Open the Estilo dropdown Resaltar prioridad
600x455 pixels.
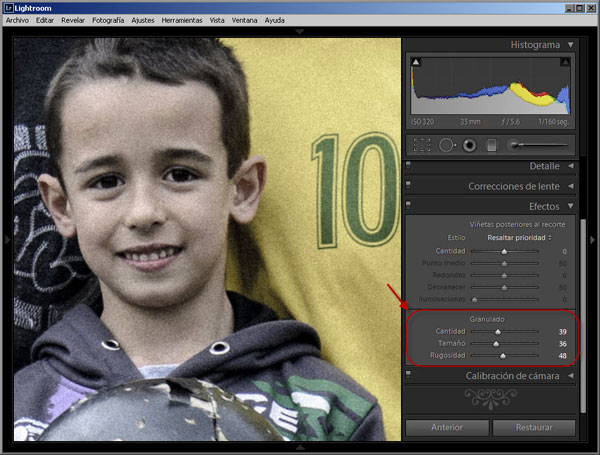pos(519,238)
